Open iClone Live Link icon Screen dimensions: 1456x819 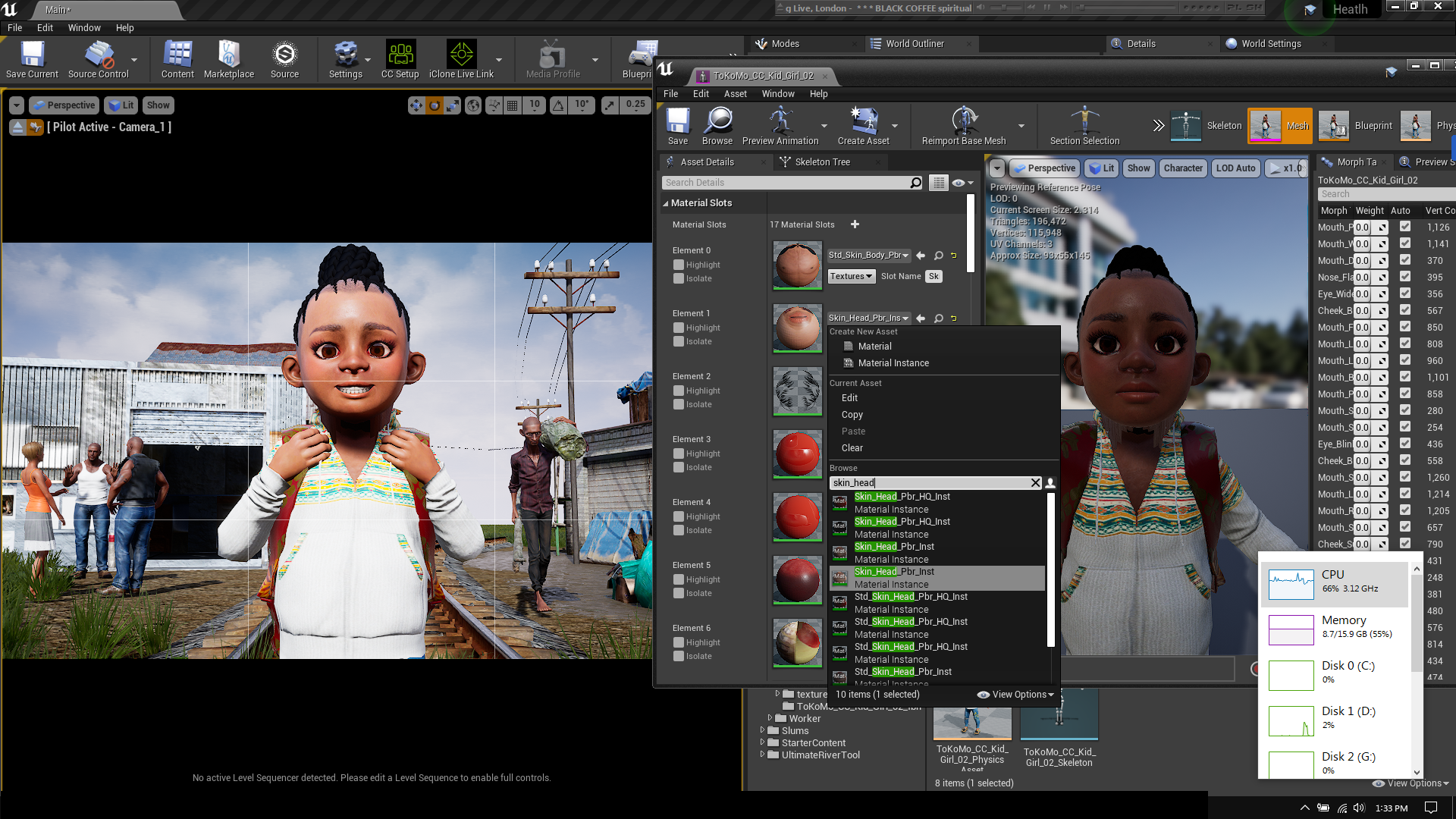click(461, 59)
